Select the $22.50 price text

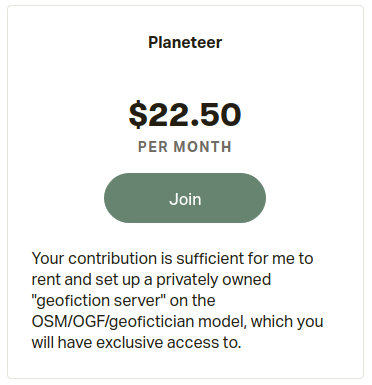click(x=185, y=115)
